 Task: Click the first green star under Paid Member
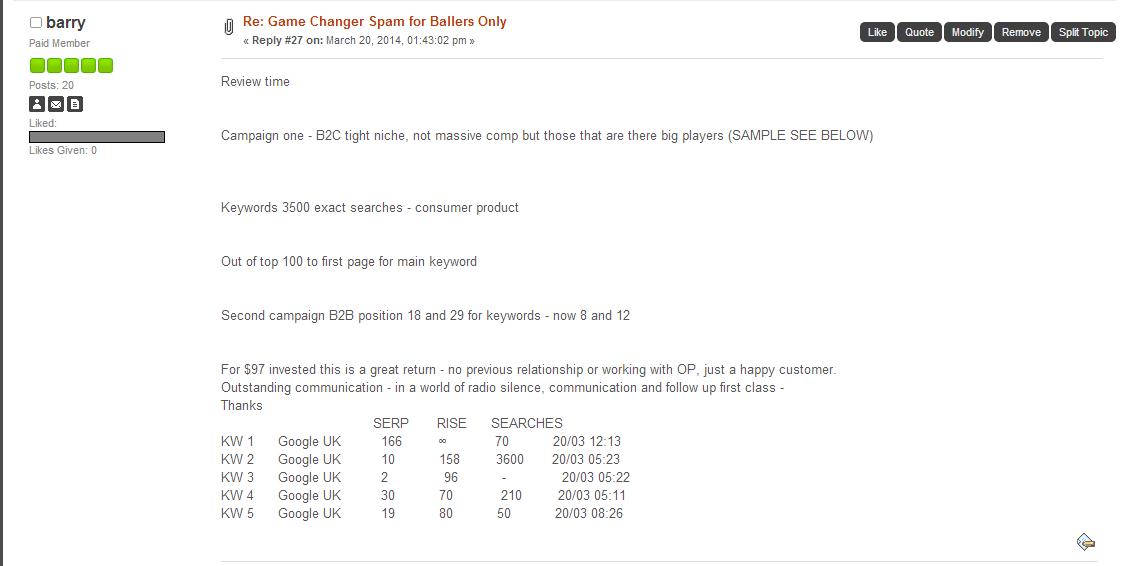tap(37, 66)
